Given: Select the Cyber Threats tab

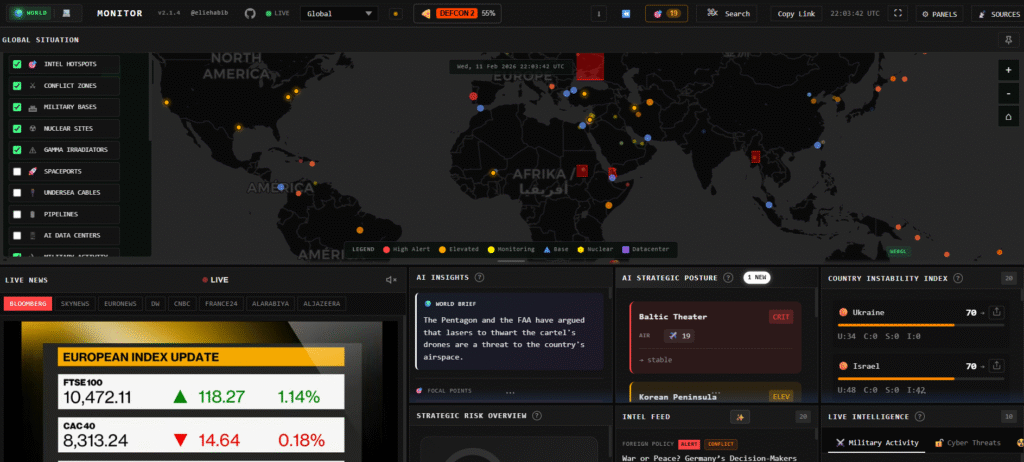Looking at the screenshot, I should [968, 442].
